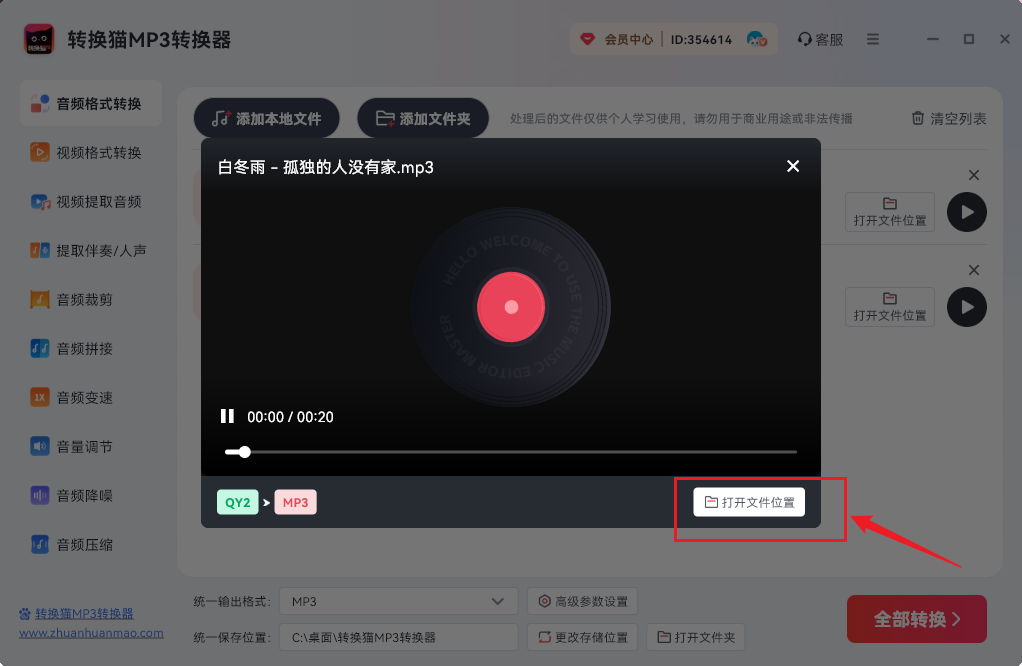Viewport: 1022px width, 666px height.
Task: Switch to the 视频格式转换 tab
Action: [x=90, y=152]
